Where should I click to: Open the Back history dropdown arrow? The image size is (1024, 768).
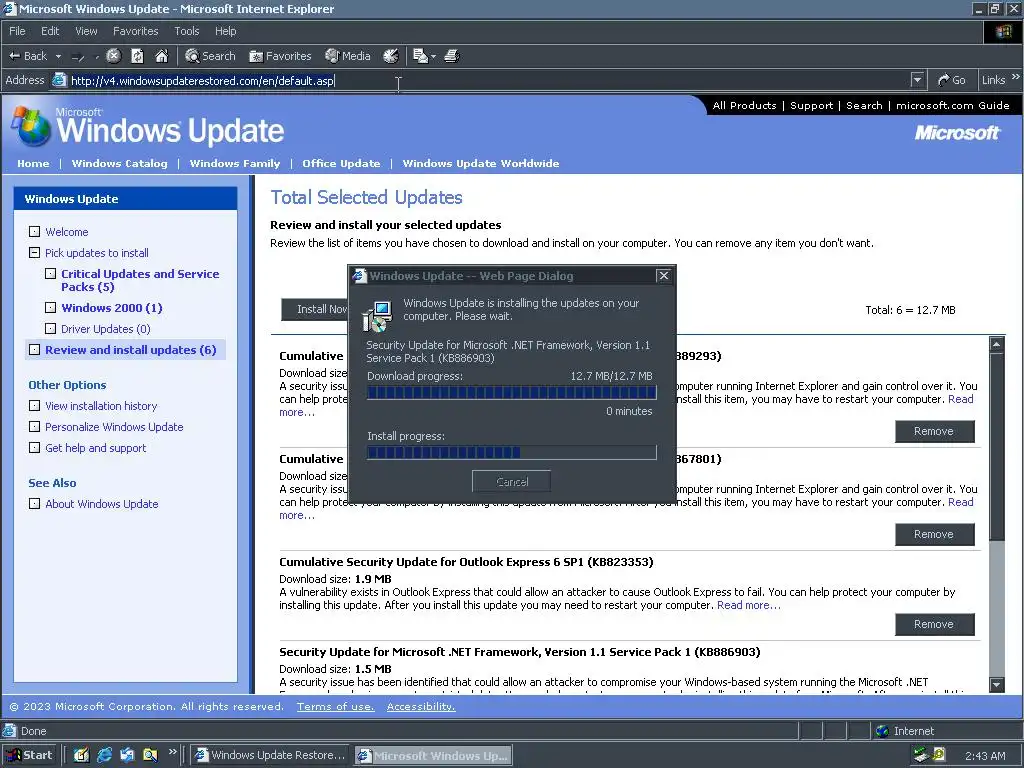(x=58, y=56)
